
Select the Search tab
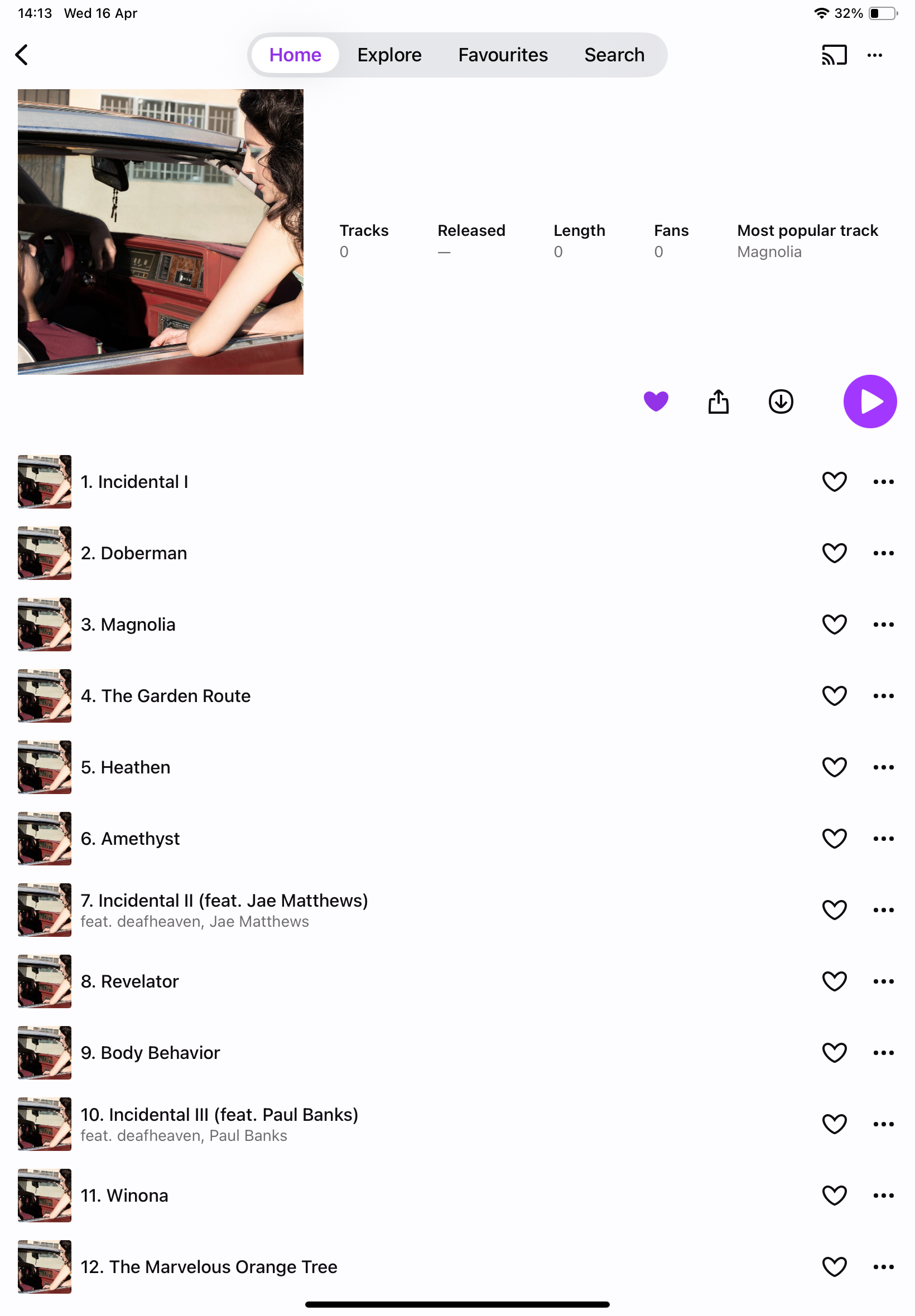coord(614,55)
